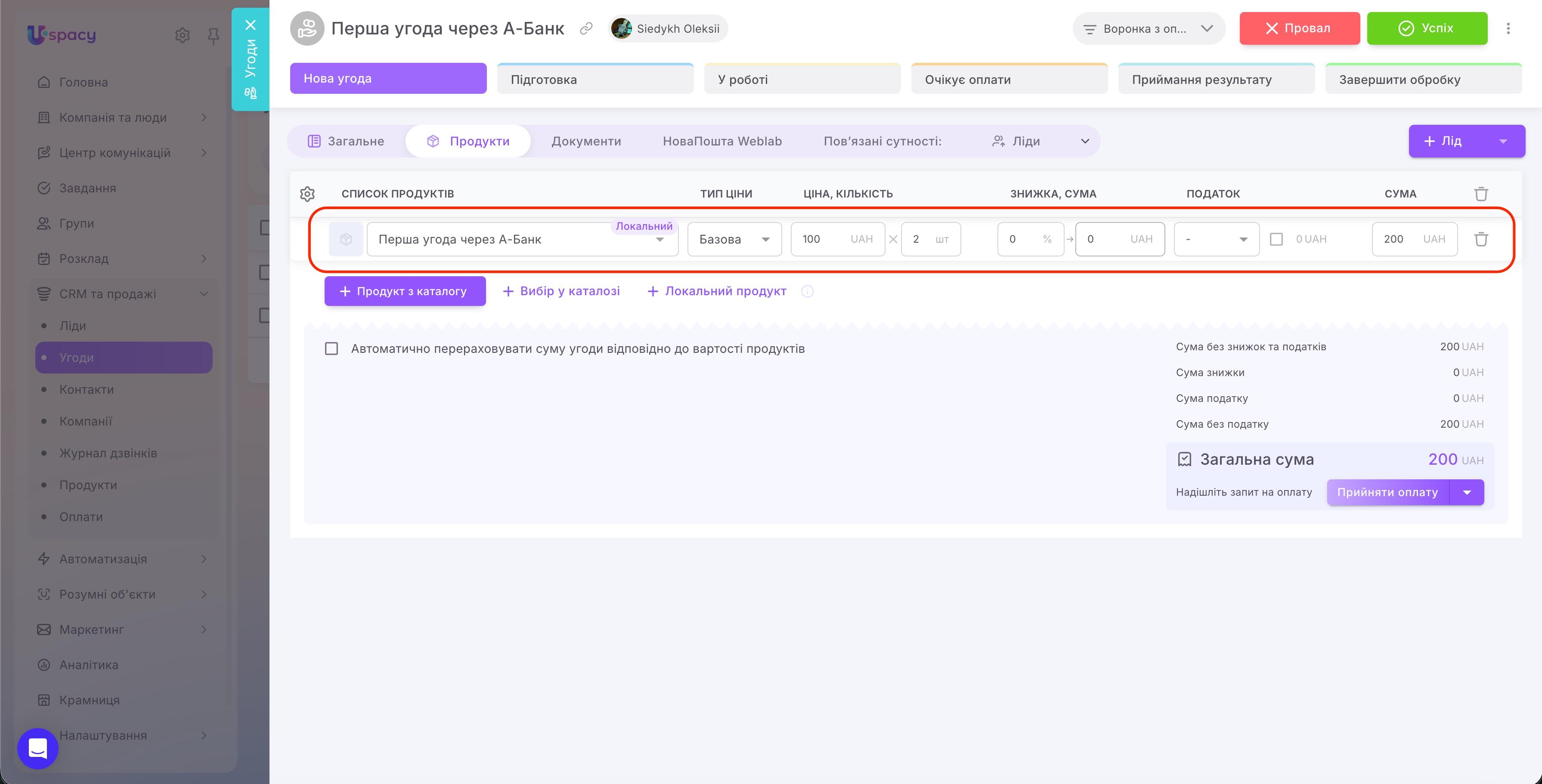Mark the deal as Успіх
This screenshot has height=784, width=1542.
pos(1427,28)
